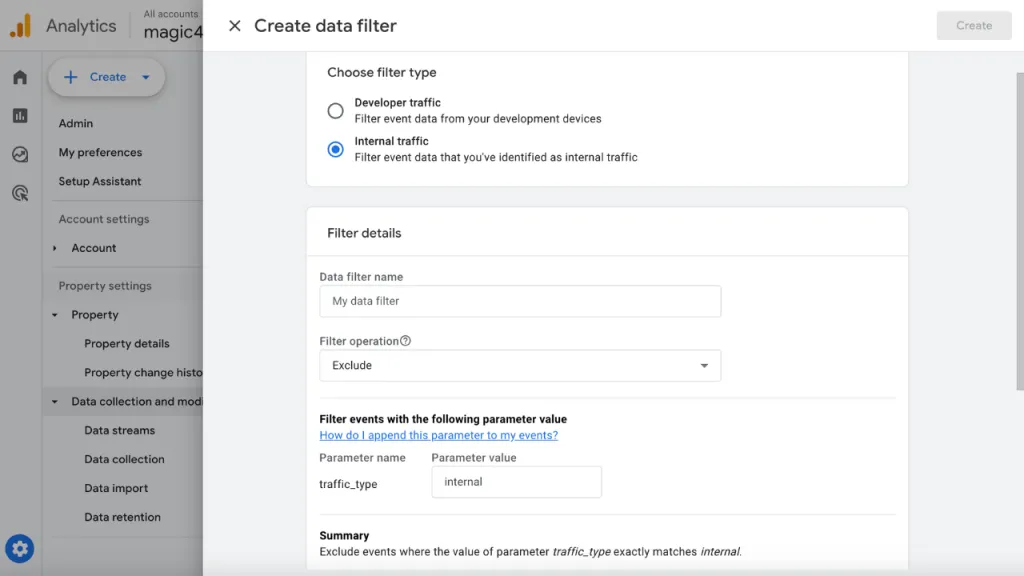The image size is (1024, 576).
Task: Click the 'traffic_type' parameter name text
Action: click(348, 484)
